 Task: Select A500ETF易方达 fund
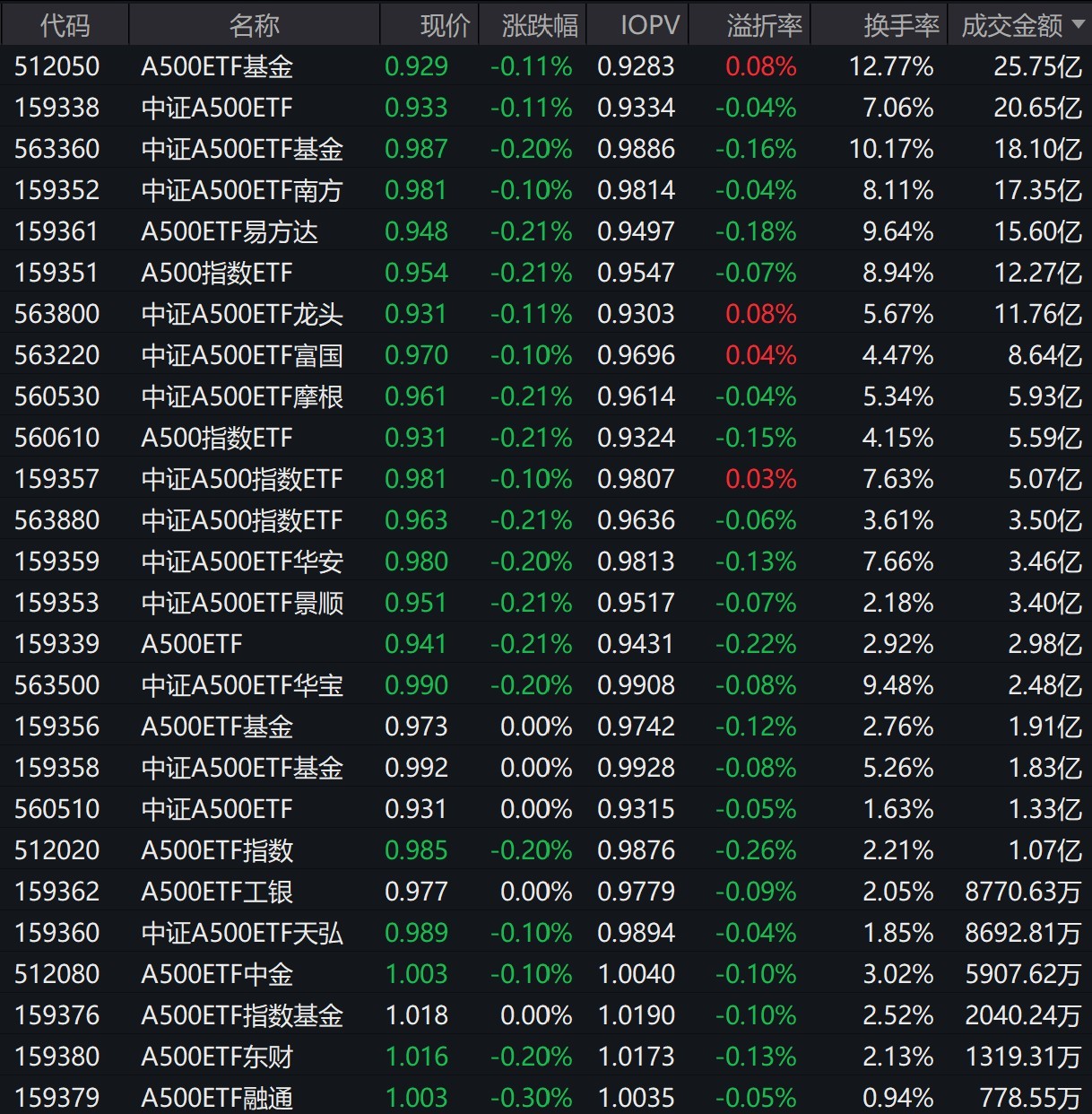[x=230, y=231]
